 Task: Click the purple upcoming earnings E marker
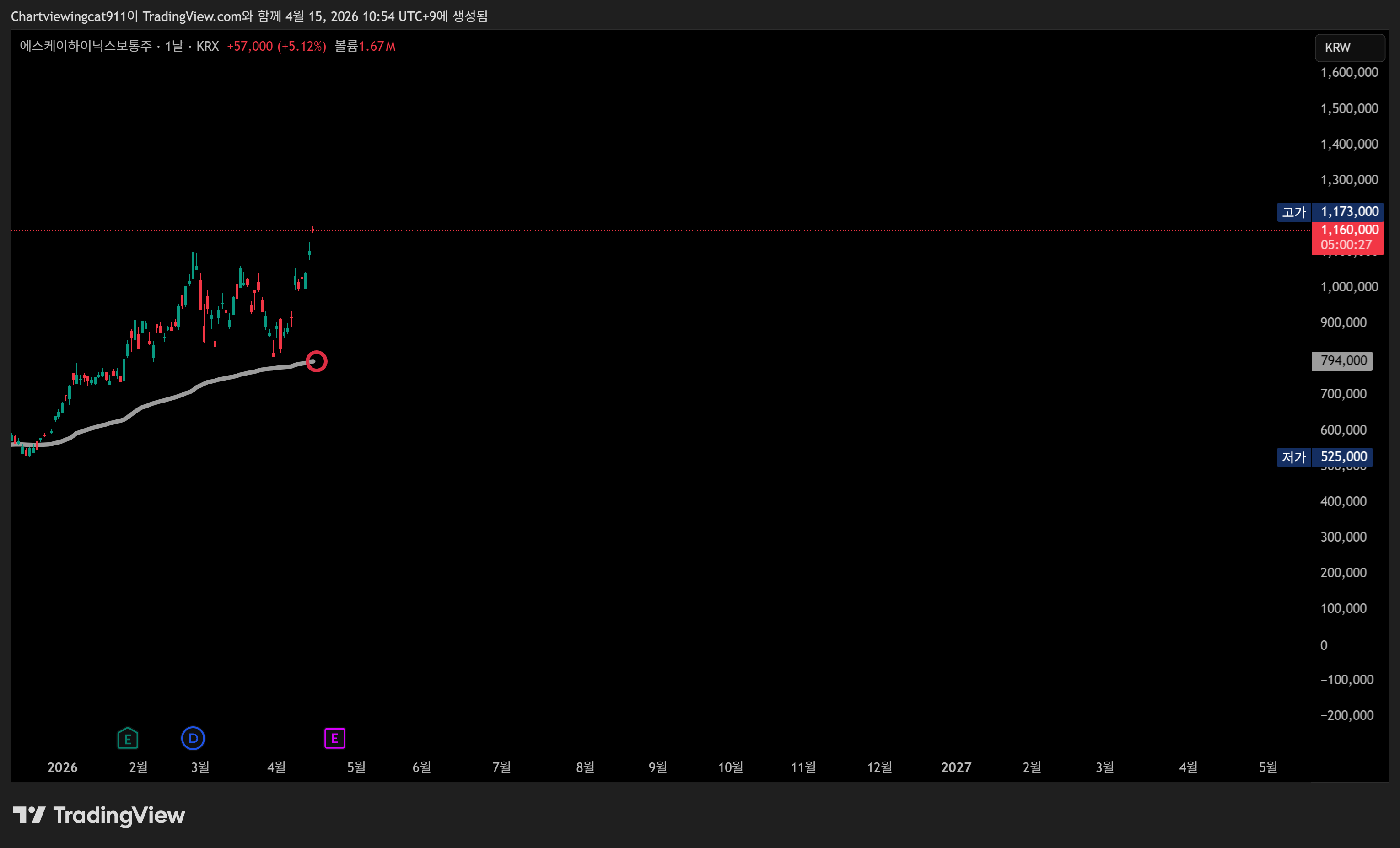pyautogui.click(x=334, y=738)
